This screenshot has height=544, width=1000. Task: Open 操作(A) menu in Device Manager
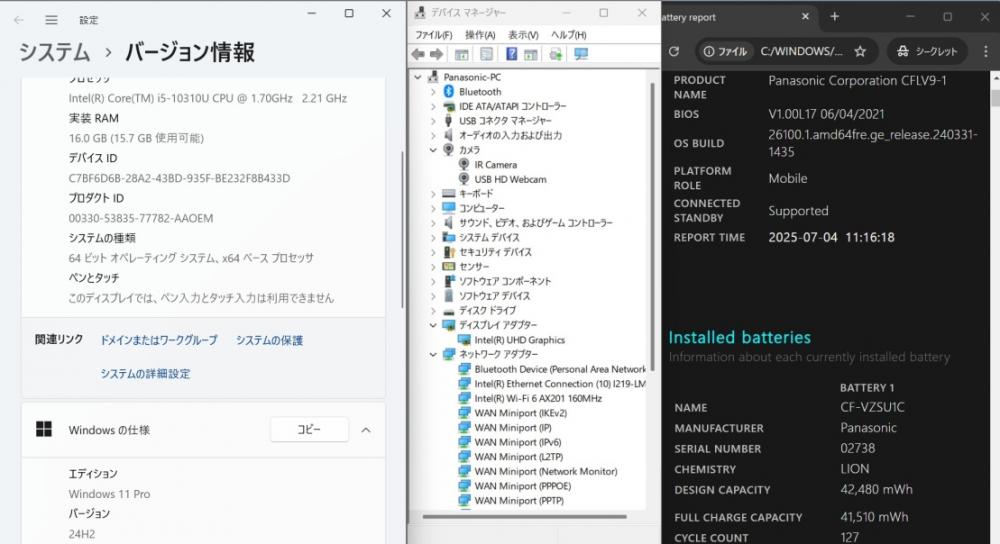point(480,35)
